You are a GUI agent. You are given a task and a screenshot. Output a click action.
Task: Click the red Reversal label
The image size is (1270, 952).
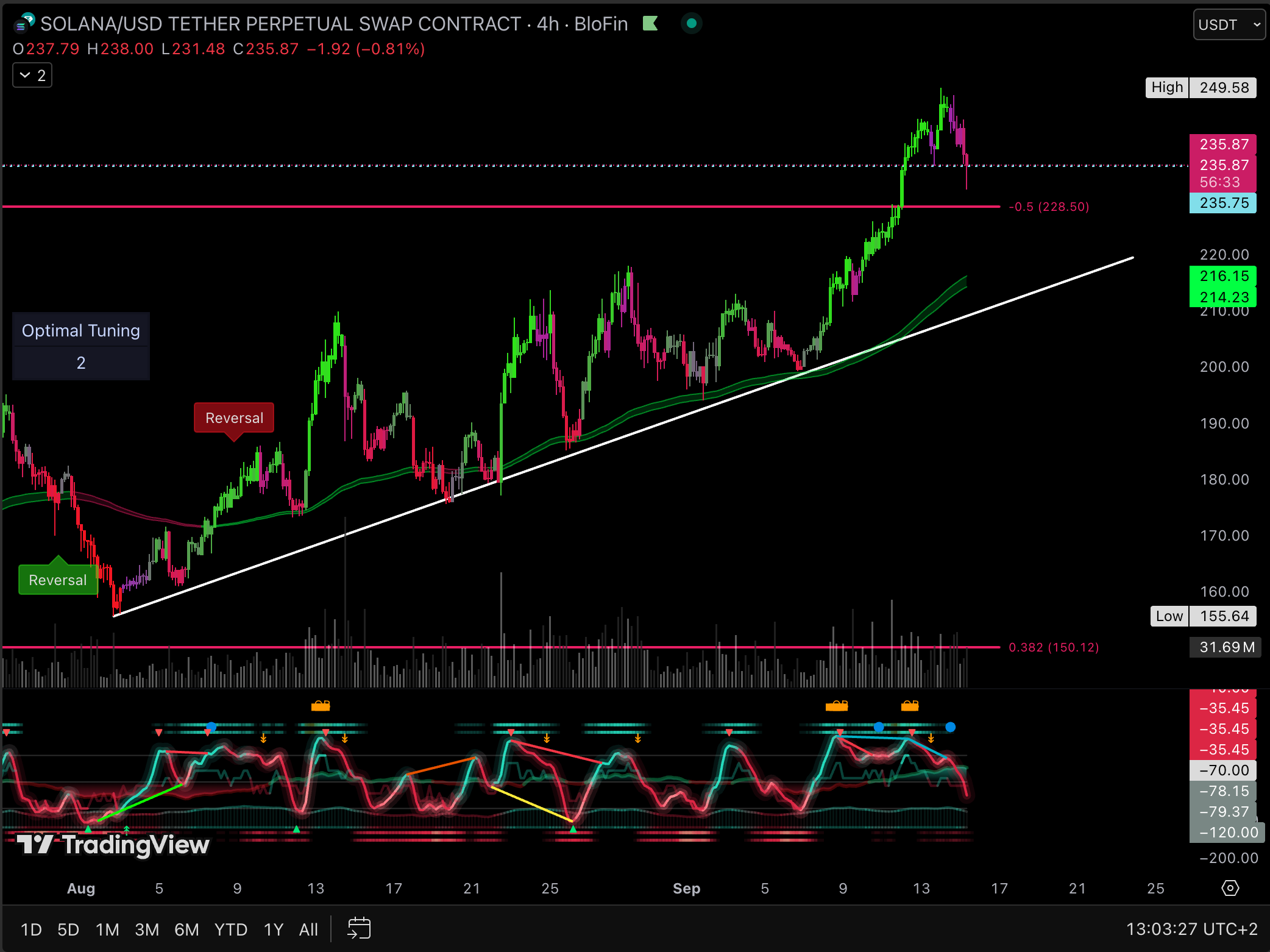point(234,418)
